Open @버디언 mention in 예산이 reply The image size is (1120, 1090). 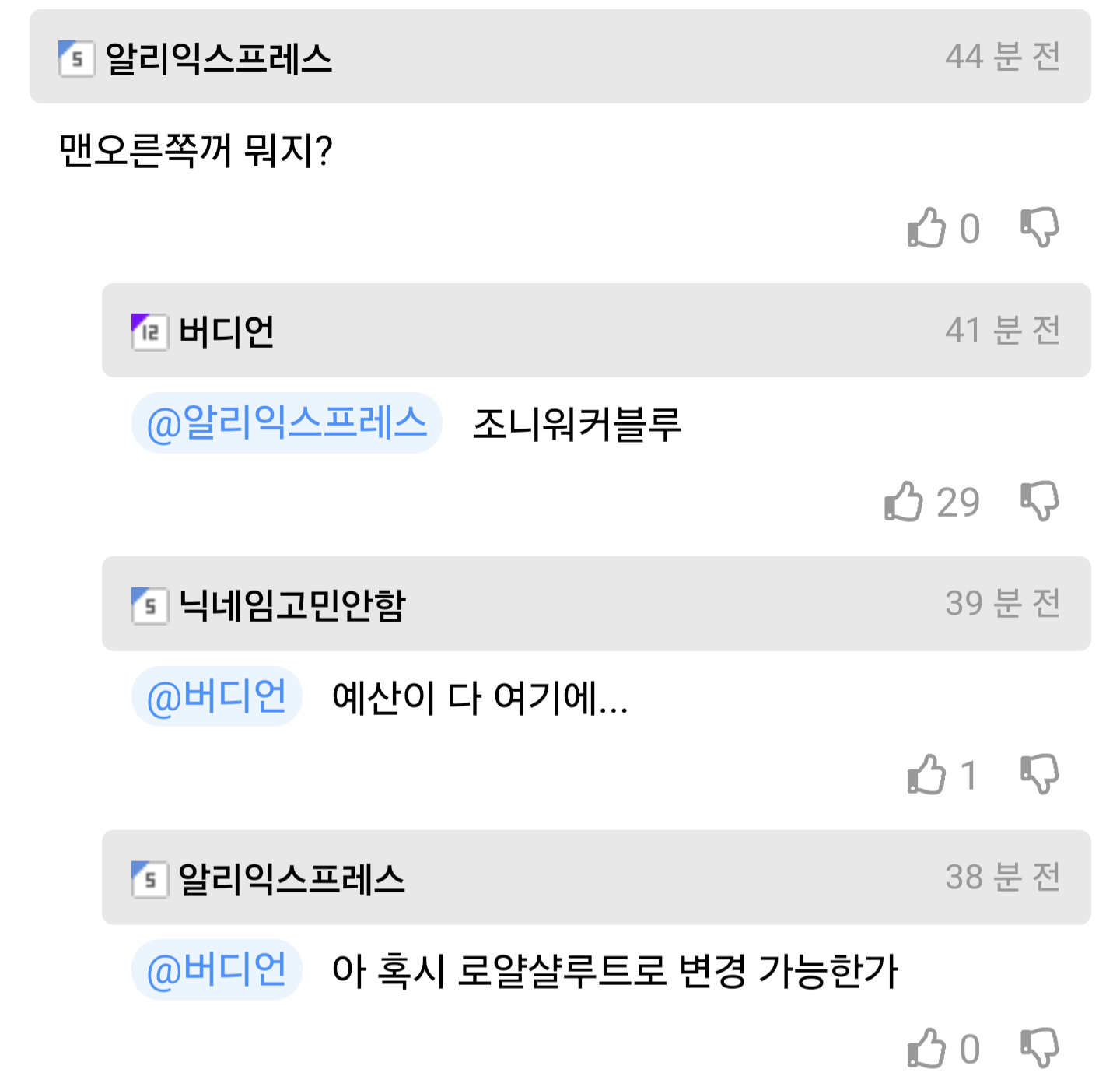coord(216,696)
